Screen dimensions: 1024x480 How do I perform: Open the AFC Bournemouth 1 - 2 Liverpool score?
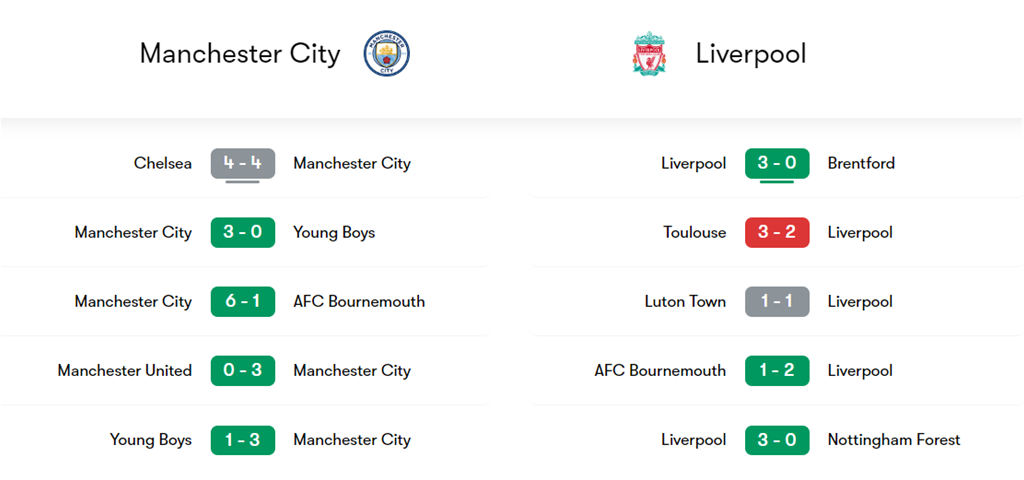click(x=777, y=370)
